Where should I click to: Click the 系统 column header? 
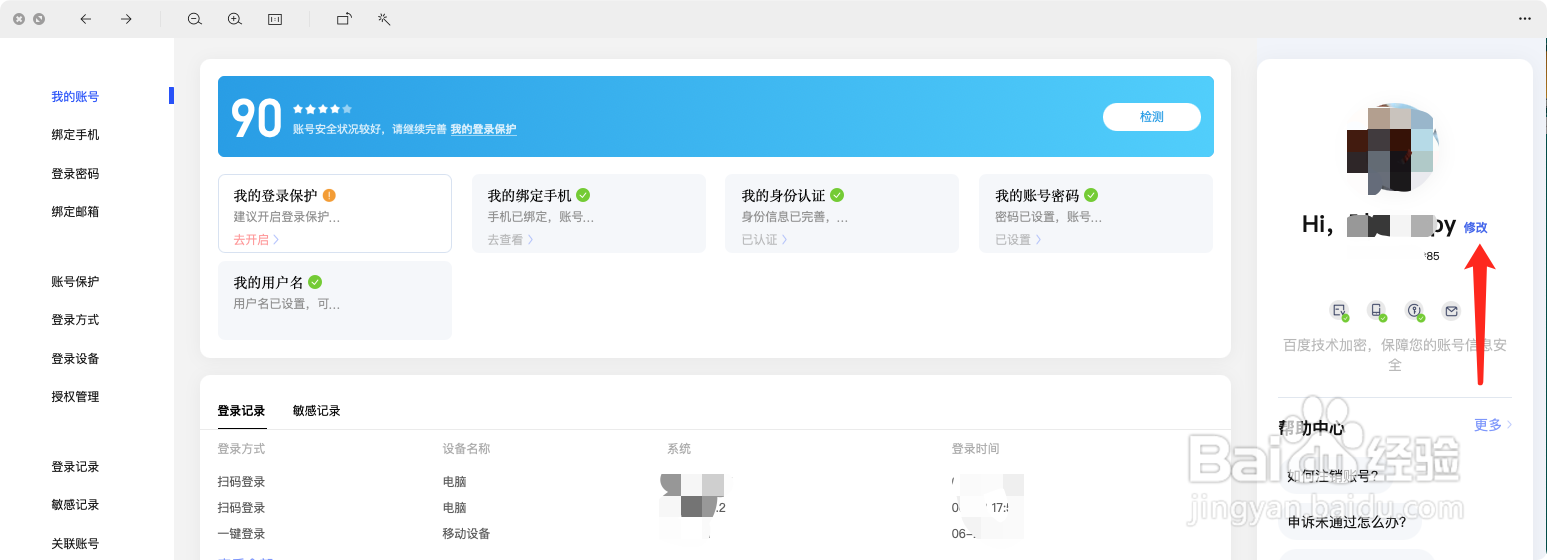(x=679, y=449)
